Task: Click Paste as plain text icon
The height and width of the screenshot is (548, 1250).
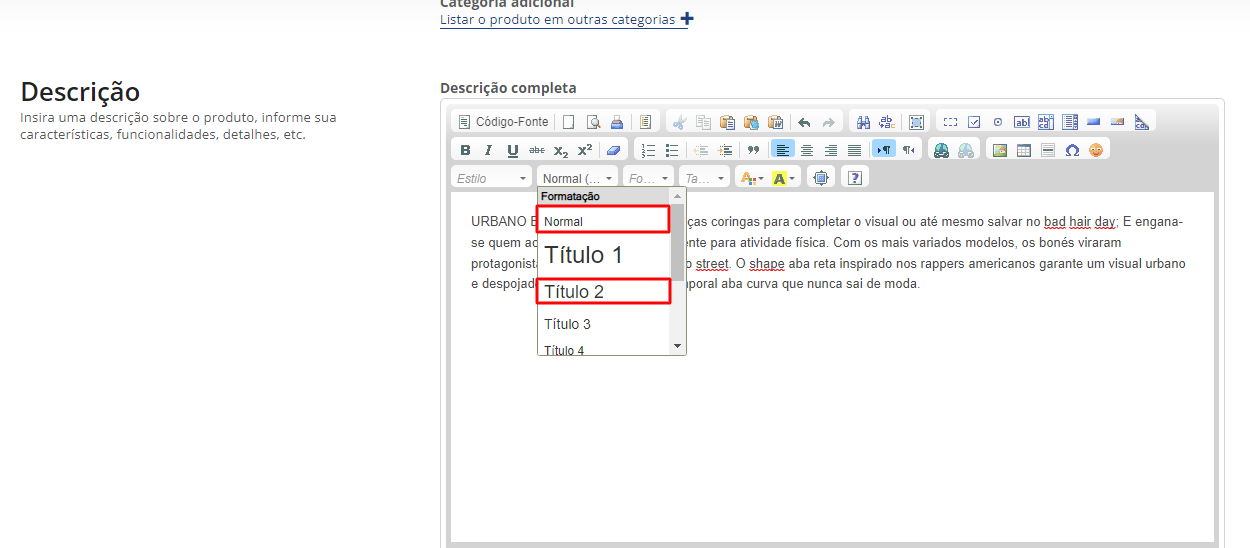Action: click(x=752, y=122)
